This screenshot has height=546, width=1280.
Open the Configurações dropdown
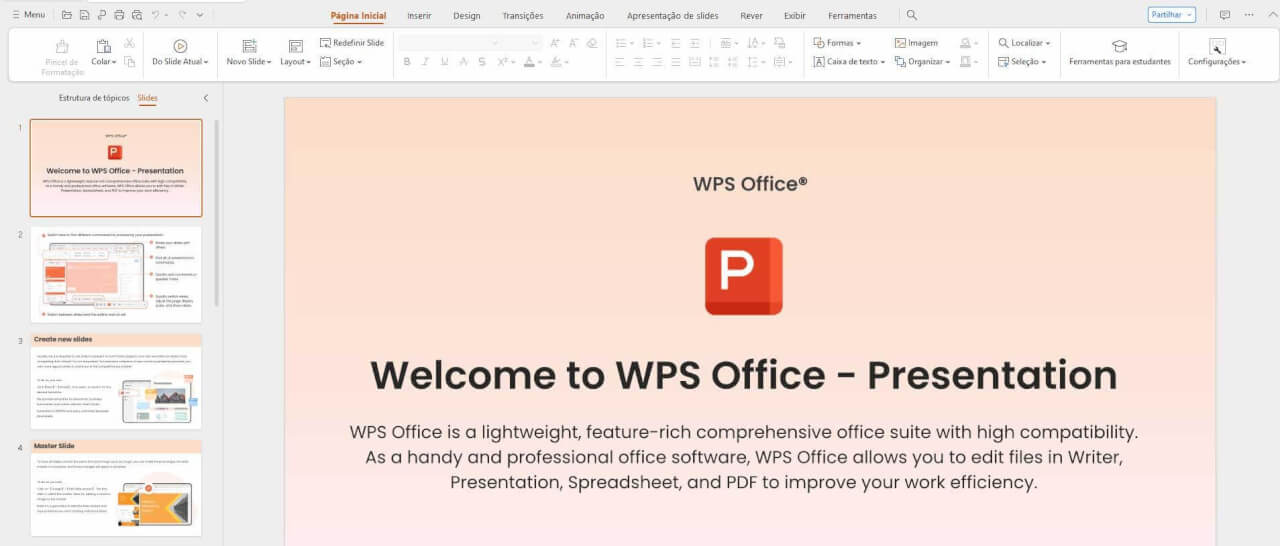click(x=1217, y=53)
